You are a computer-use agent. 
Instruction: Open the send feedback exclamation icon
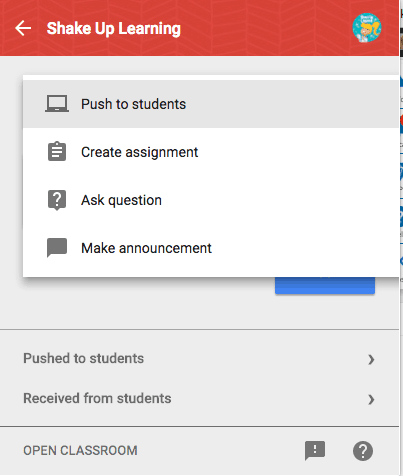click(x=315, y=451)
